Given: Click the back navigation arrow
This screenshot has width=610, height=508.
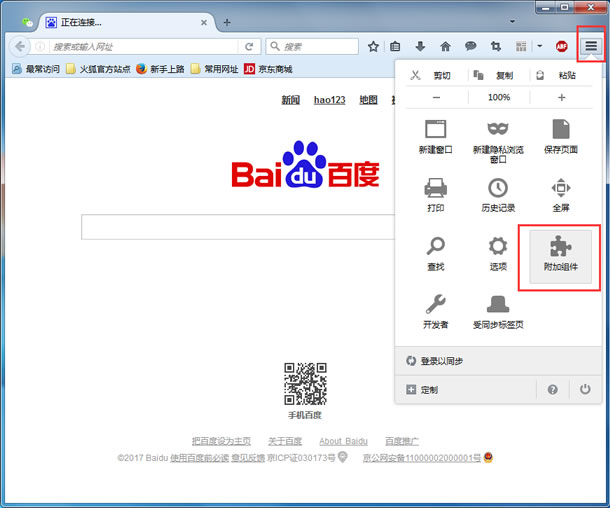Looking at the screenshot, I should (x=19, y=47).
